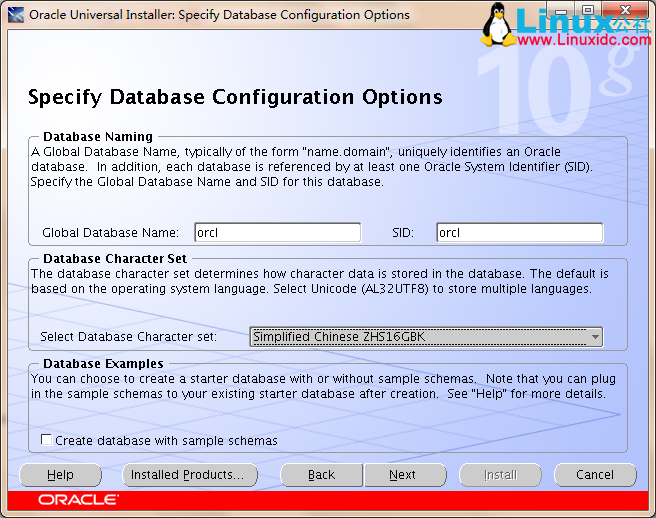Open Installed Products dialog
656x518 pixels.
coord(190,475)
